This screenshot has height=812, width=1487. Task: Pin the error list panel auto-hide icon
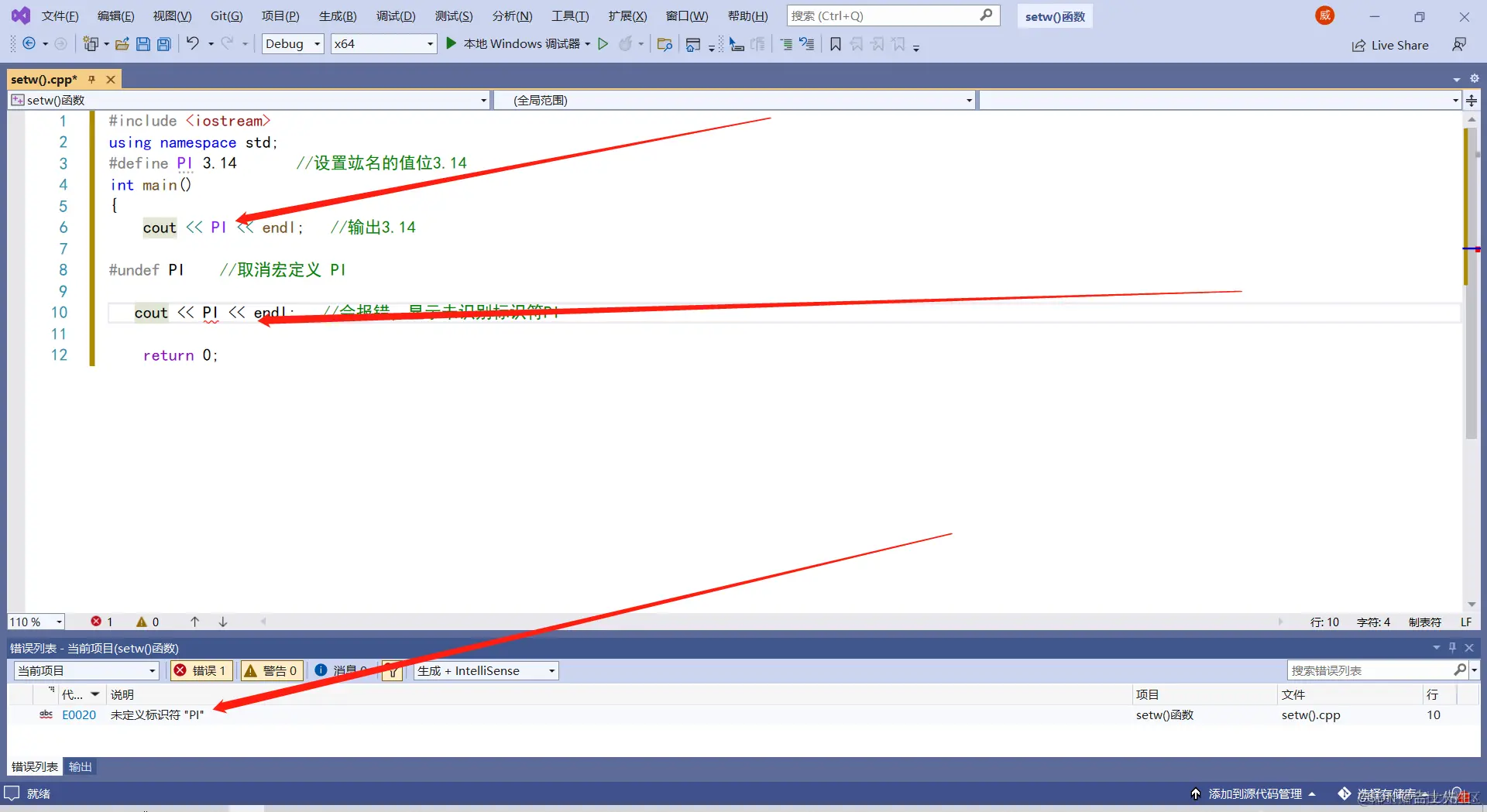(x=1453, y=647)
